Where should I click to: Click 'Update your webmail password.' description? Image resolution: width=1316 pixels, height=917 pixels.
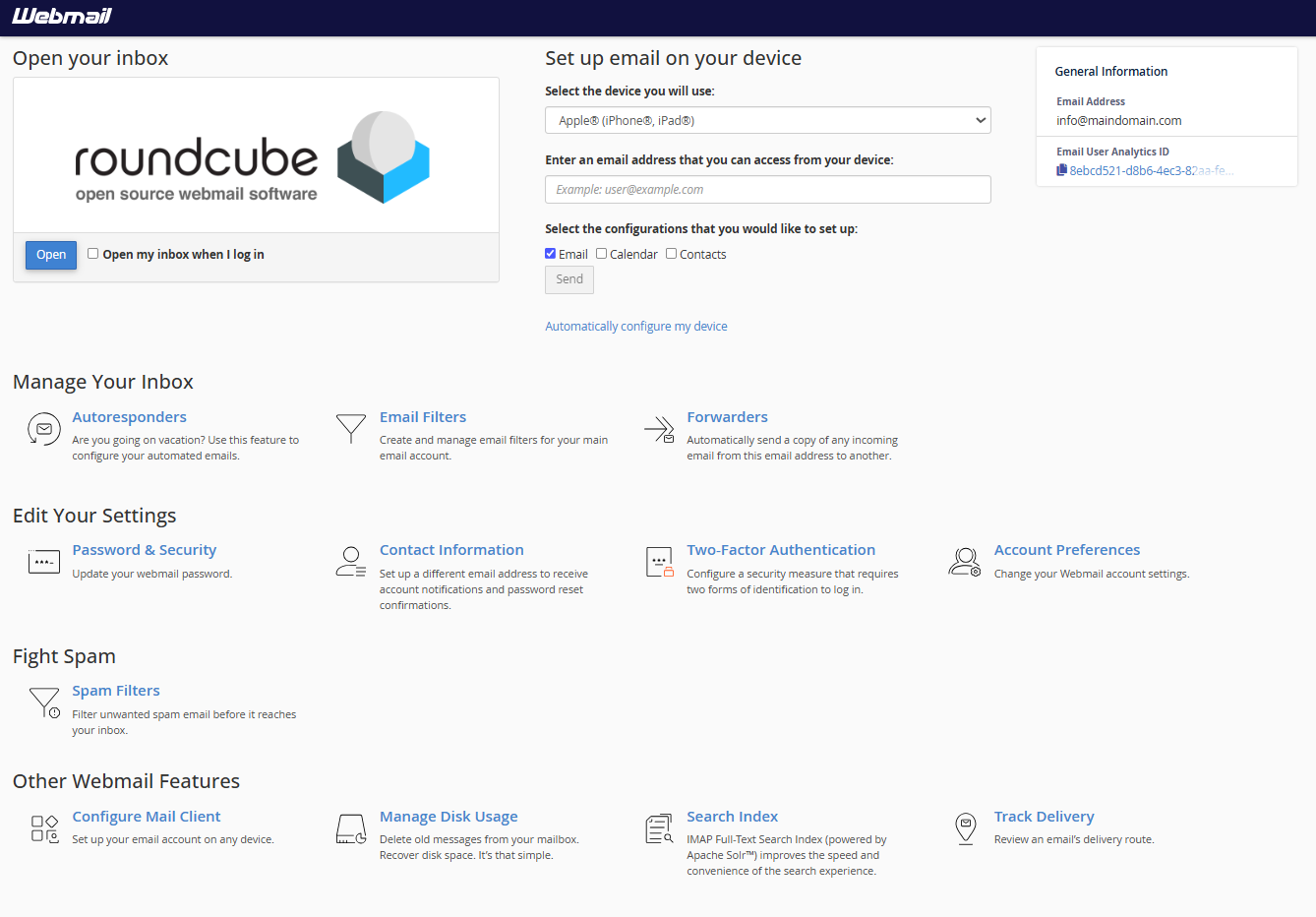[152, 574]
